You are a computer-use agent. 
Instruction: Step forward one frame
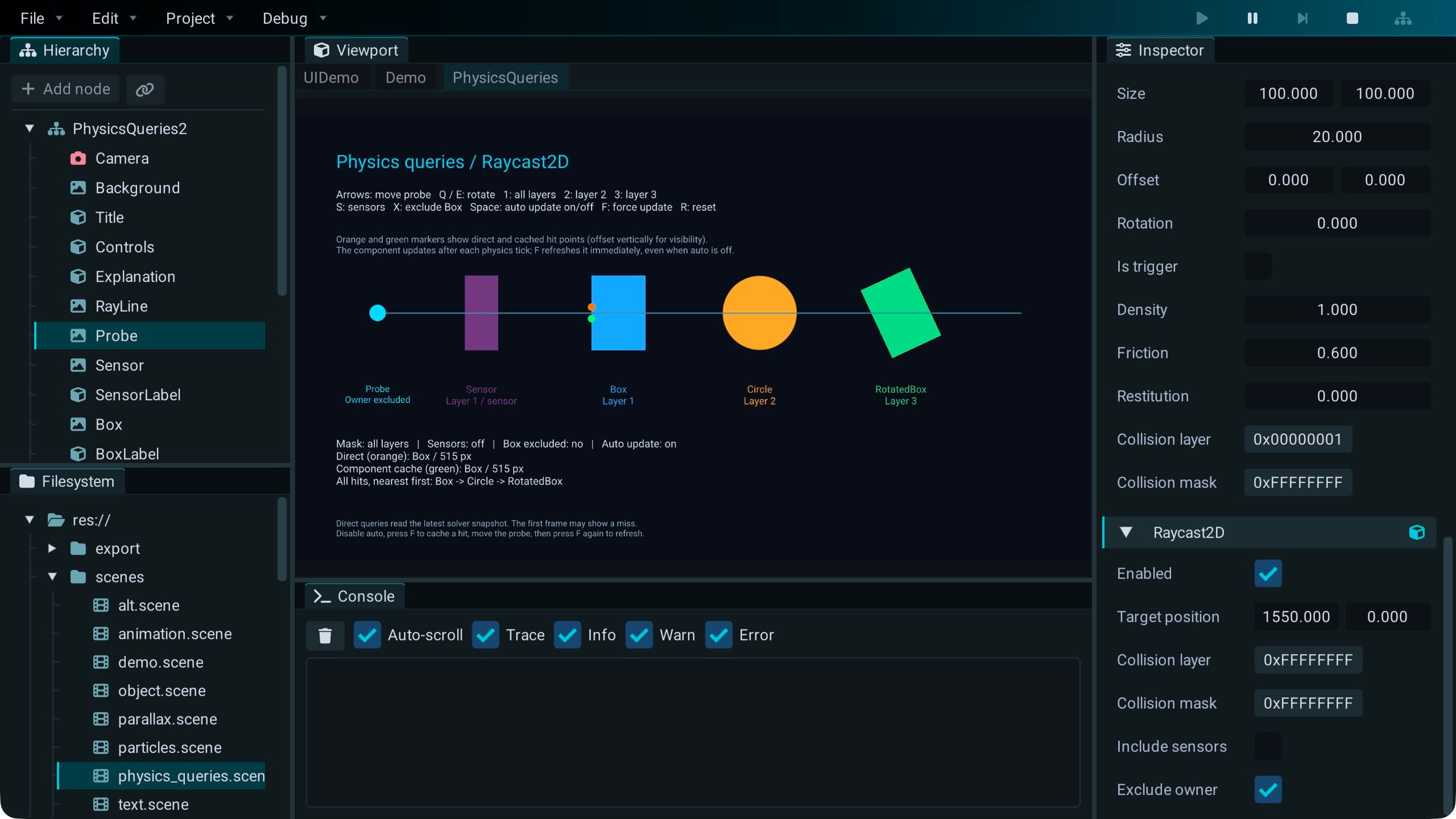(1302, 18)
